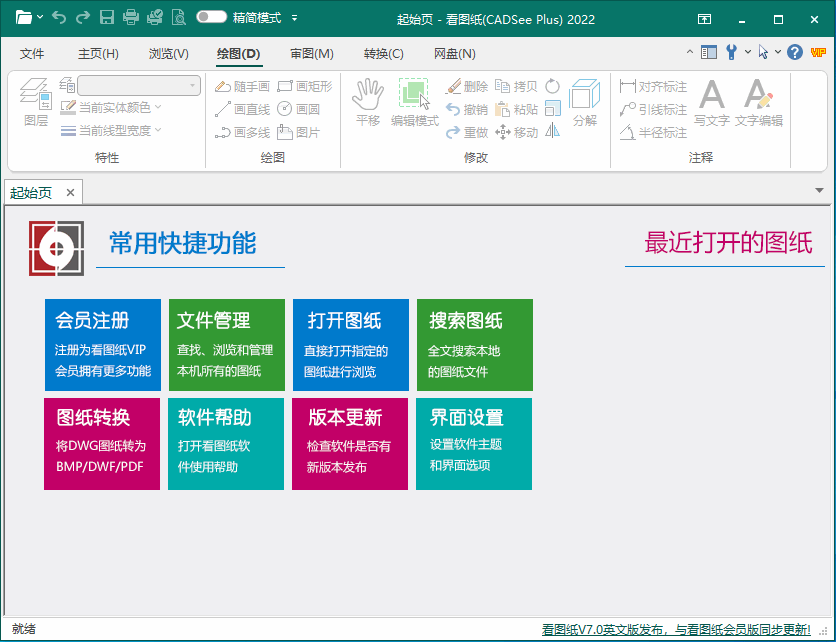Viewport: 836px width, 642px height.
Task: Switch to the 审图(M) tab
Action: pyautogui.click(x=312, y=54)
